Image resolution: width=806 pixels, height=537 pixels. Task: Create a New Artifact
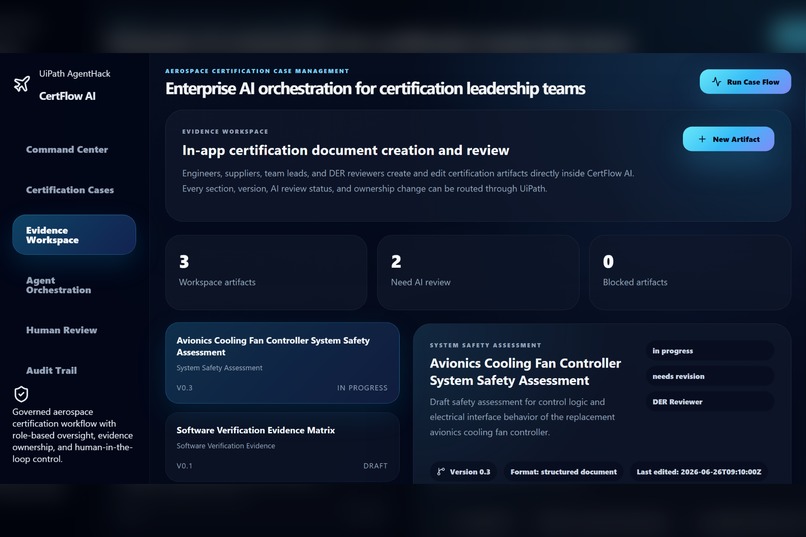coord(728,139)
